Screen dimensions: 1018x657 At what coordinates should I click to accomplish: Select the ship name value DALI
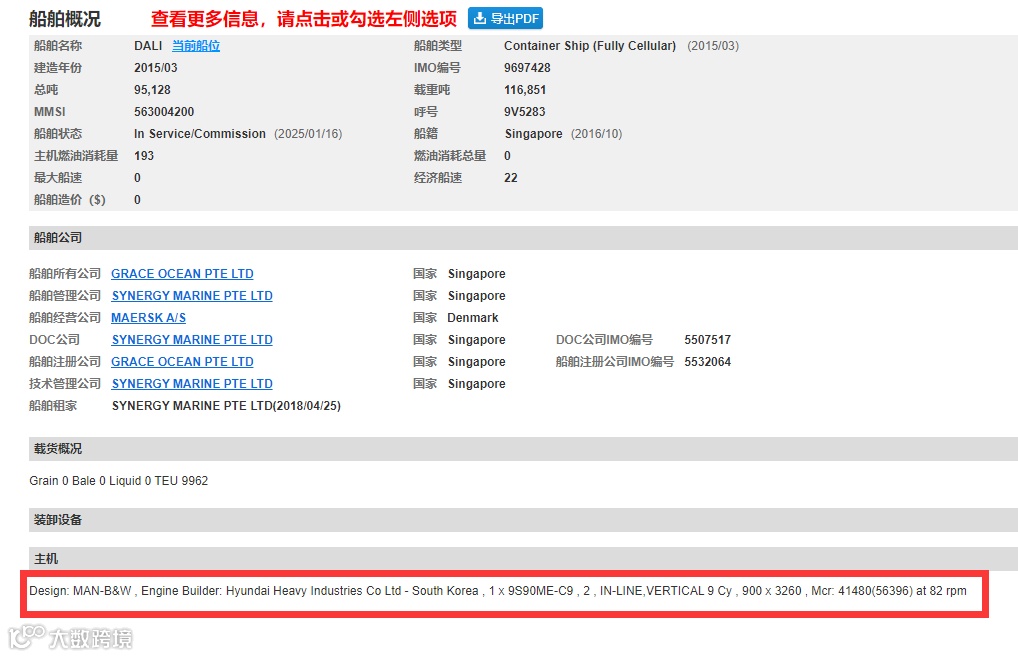148,45
